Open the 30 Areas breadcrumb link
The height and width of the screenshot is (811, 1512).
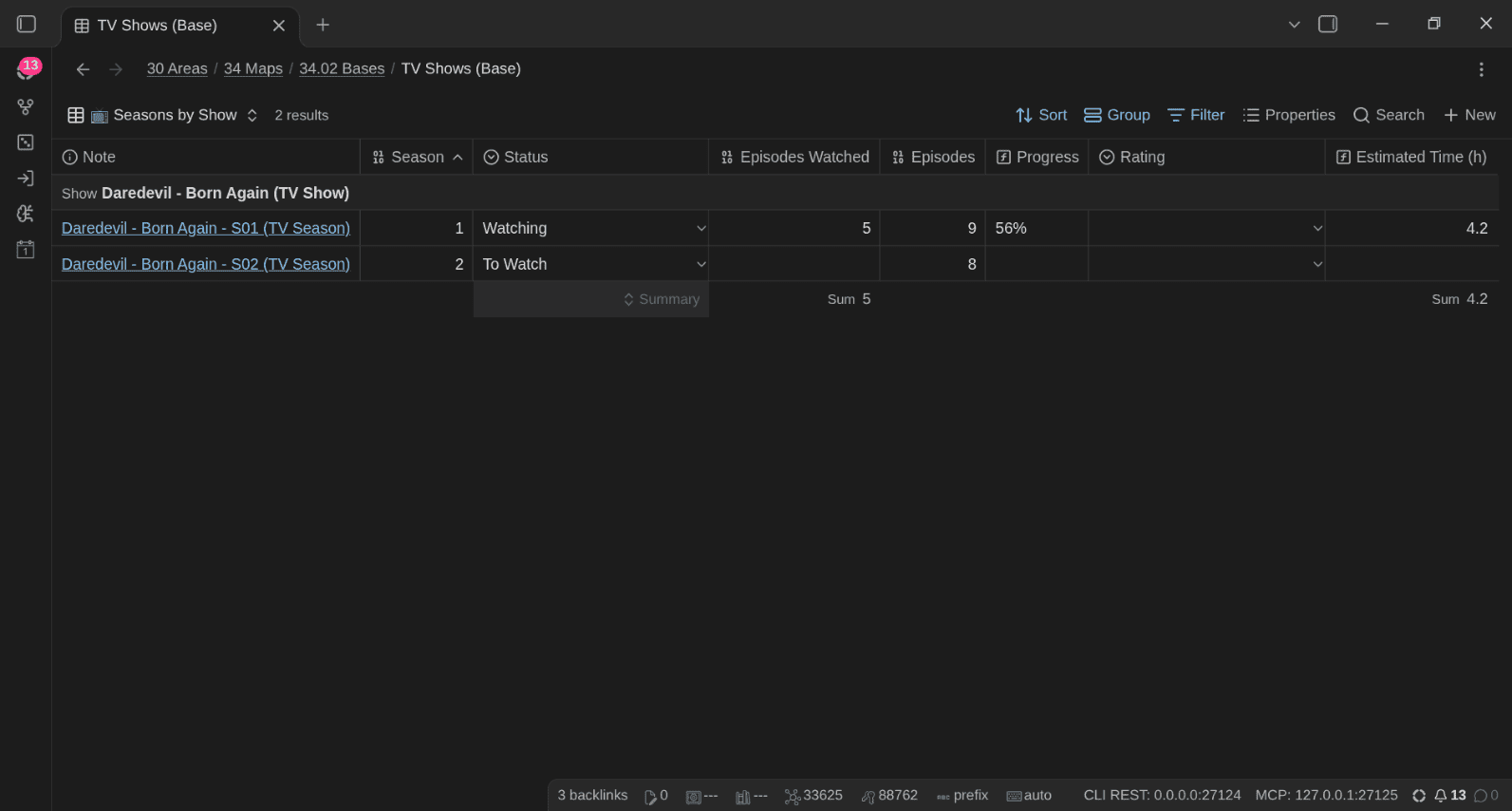[x=177, y=68]
